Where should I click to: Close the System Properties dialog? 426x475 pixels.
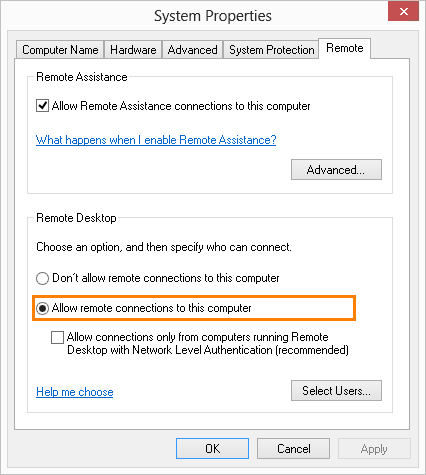point(403,11)
